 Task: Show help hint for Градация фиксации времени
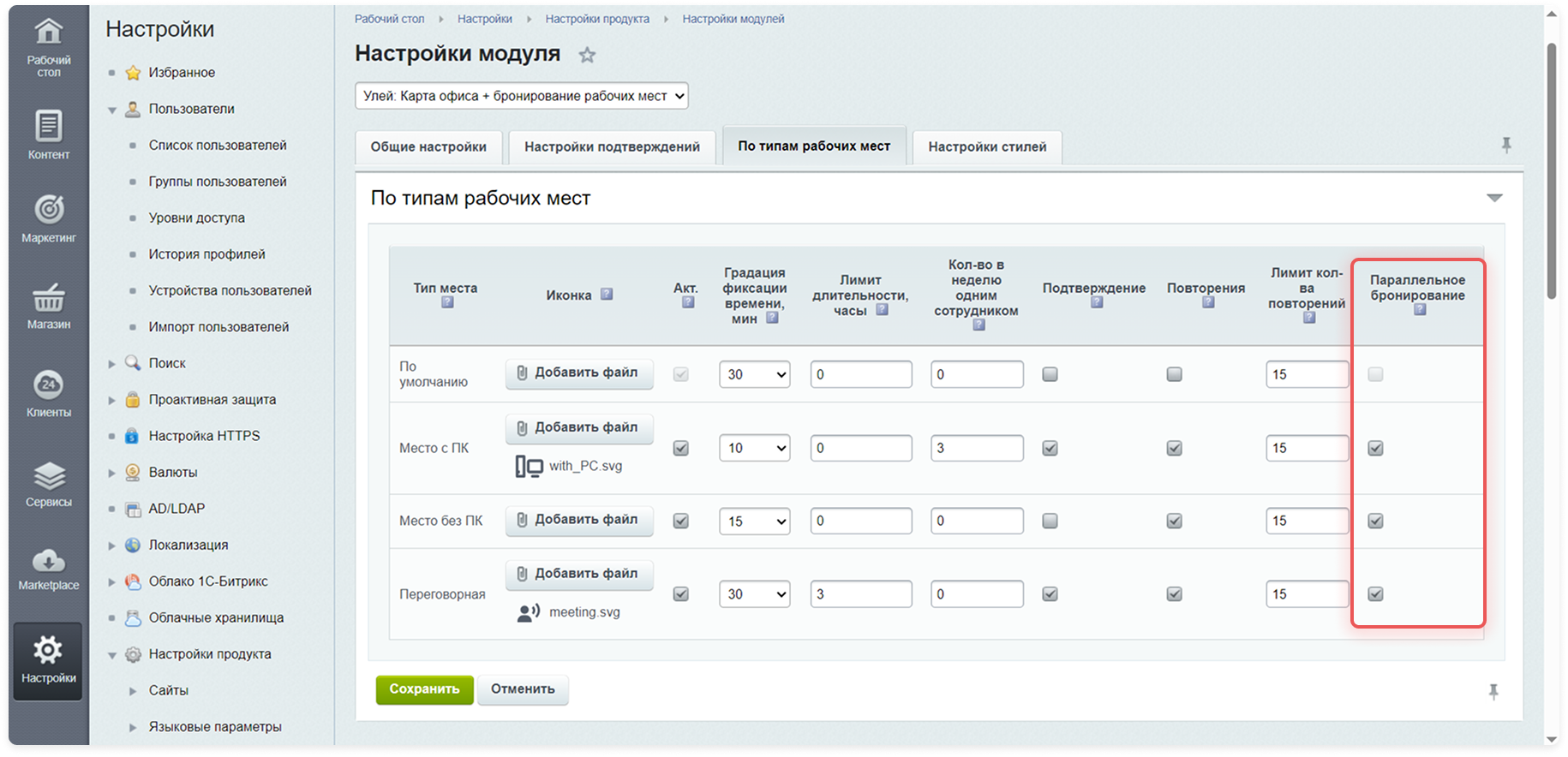pyautogui.click(x=772, y=318)
